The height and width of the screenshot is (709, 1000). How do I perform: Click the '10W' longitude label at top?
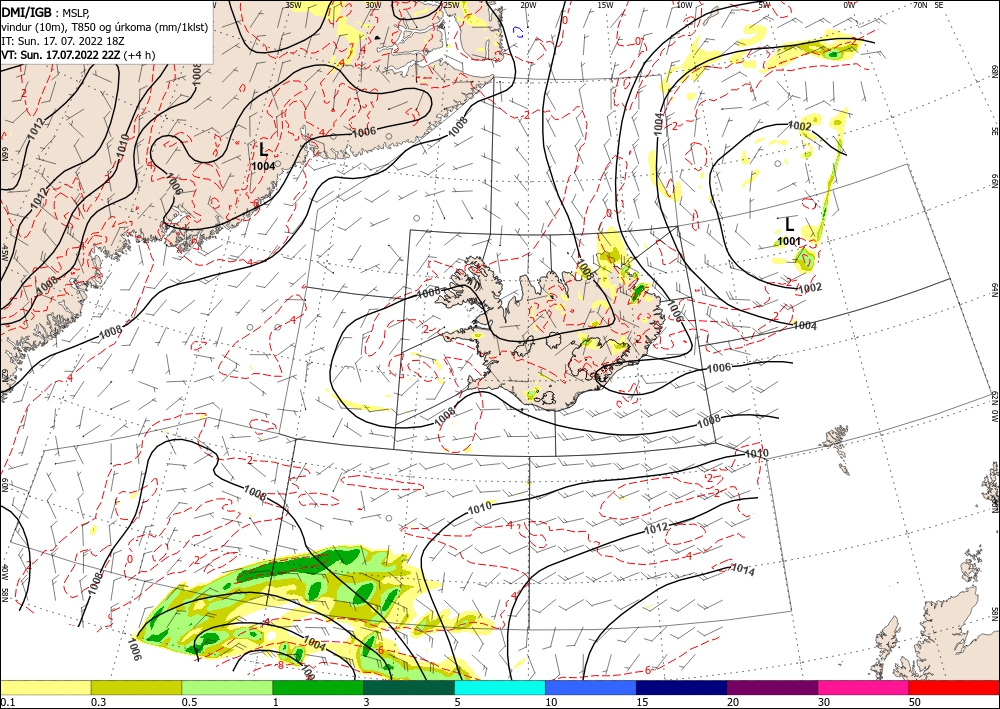pos(684,5)
